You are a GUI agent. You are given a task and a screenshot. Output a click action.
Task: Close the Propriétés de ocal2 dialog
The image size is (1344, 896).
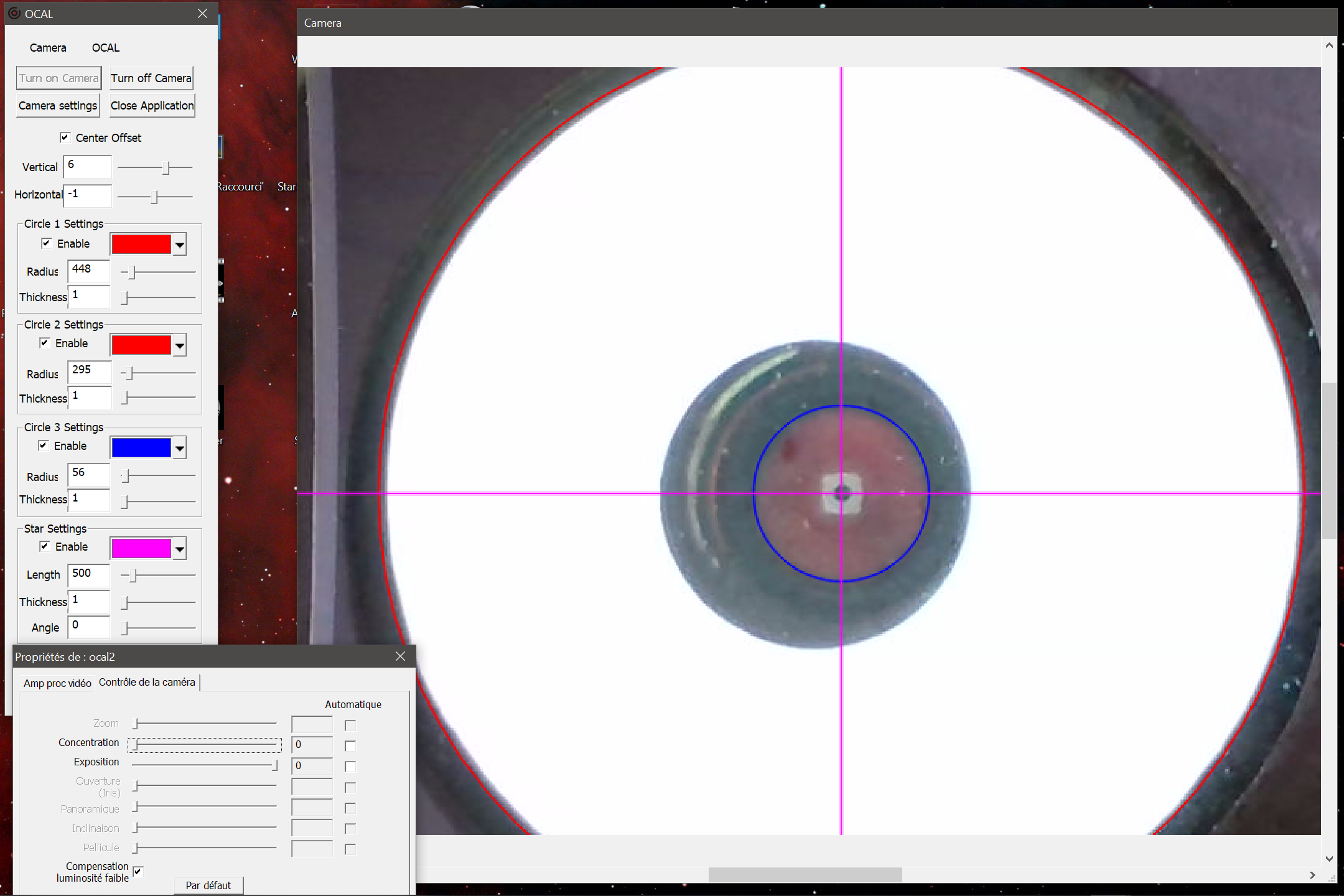tap(400, 656)
